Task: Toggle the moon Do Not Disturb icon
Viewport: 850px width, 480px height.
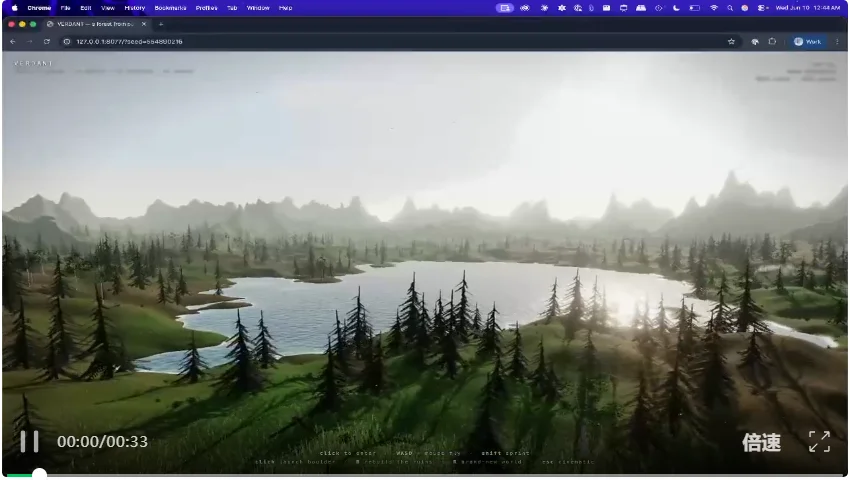Action: 676,8
